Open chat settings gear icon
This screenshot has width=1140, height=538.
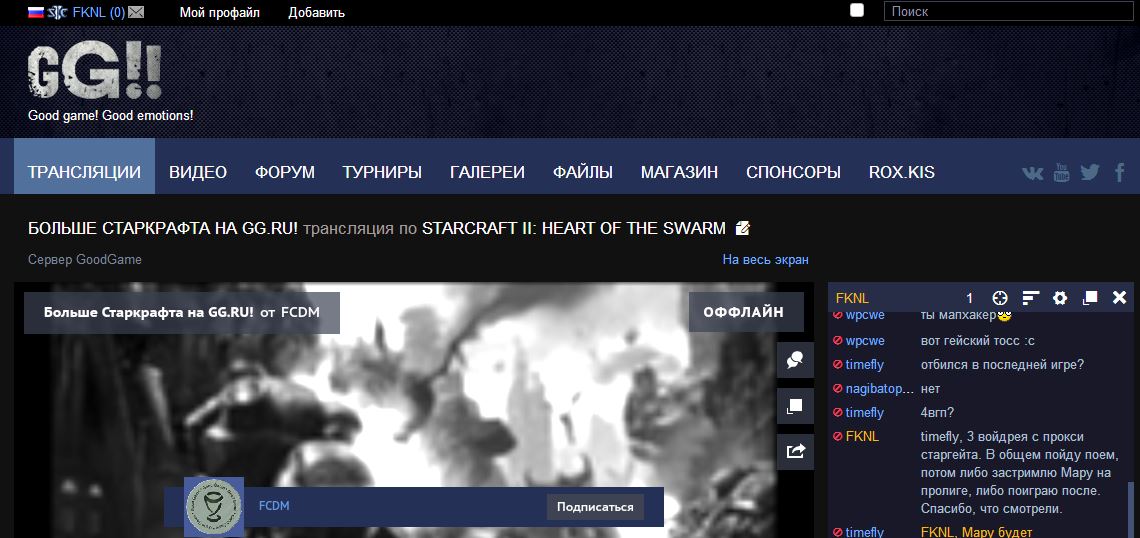tap(1060, 297)
